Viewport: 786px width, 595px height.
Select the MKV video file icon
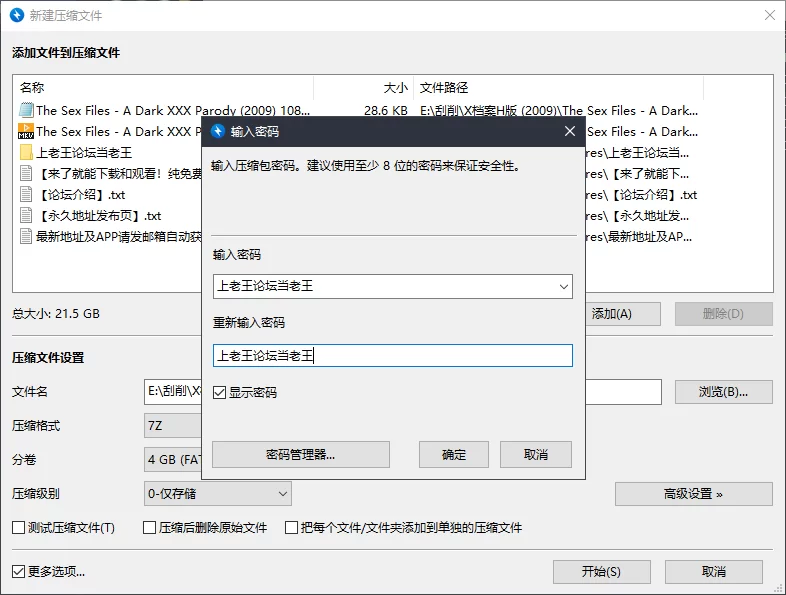click(26, 131)
